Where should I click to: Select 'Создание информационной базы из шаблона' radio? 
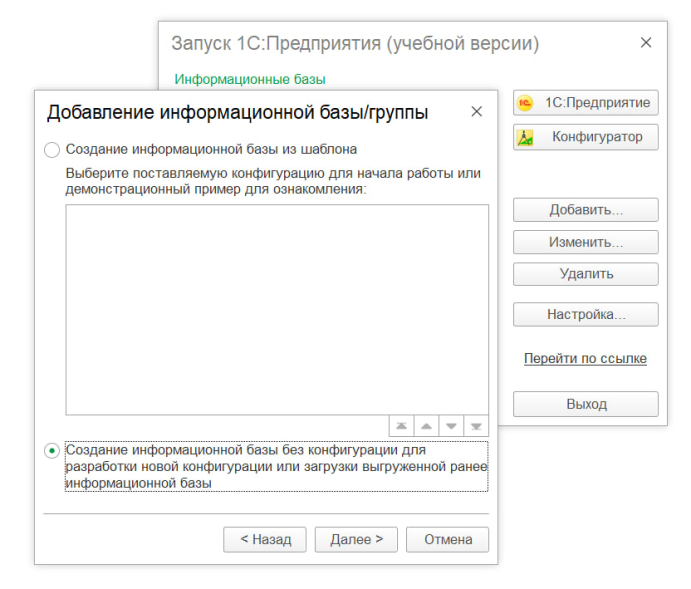tap(52, 150)
